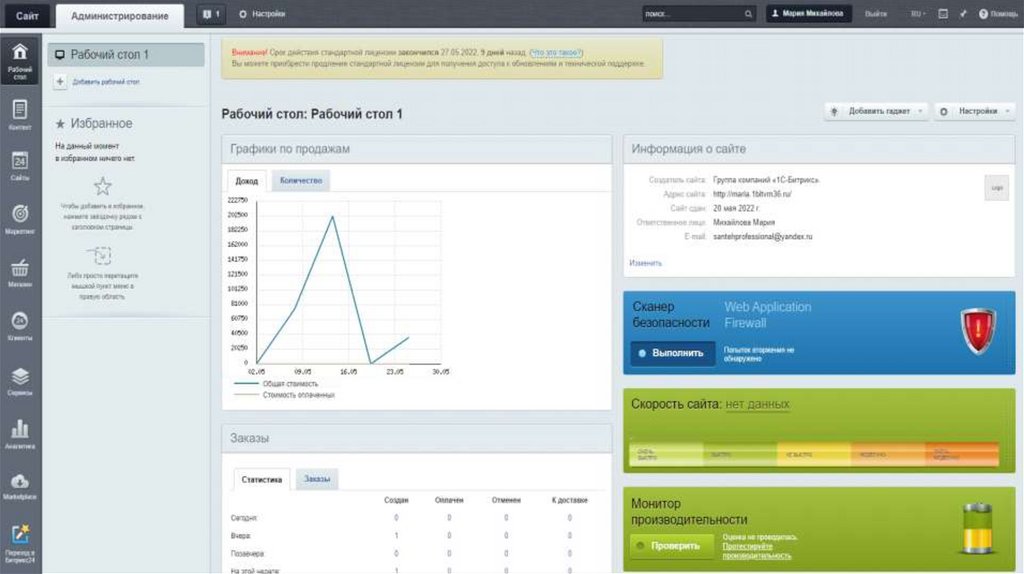Click the Что это такое? license link
This screenshot has width=1024, height=574.
[x=556, y=52]
